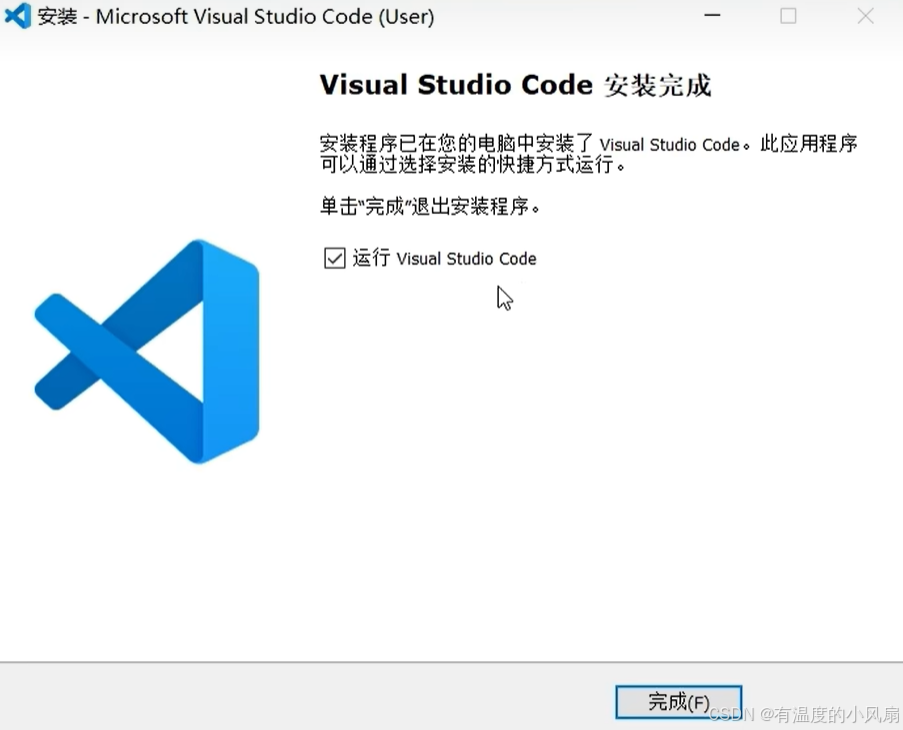Minimize the installer window
Viewport: 903px width, 730px height.
(712, 16)
